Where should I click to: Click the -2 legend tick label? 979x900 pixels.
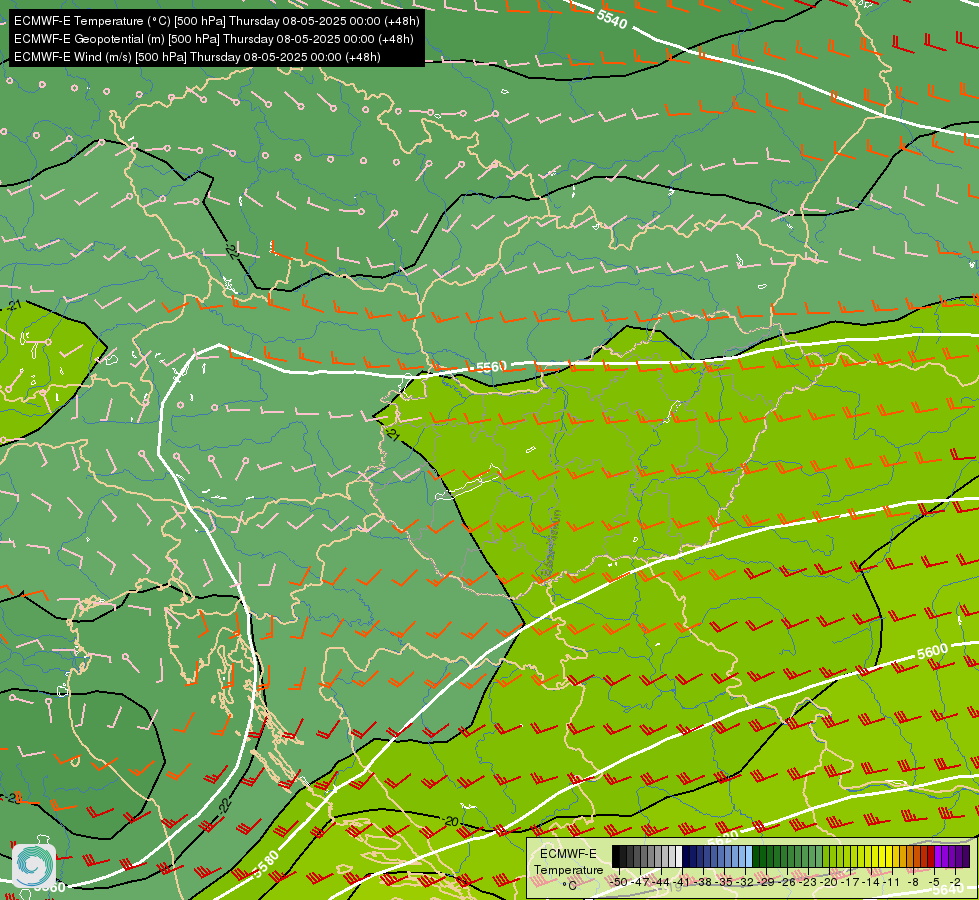tap(955, 882)
